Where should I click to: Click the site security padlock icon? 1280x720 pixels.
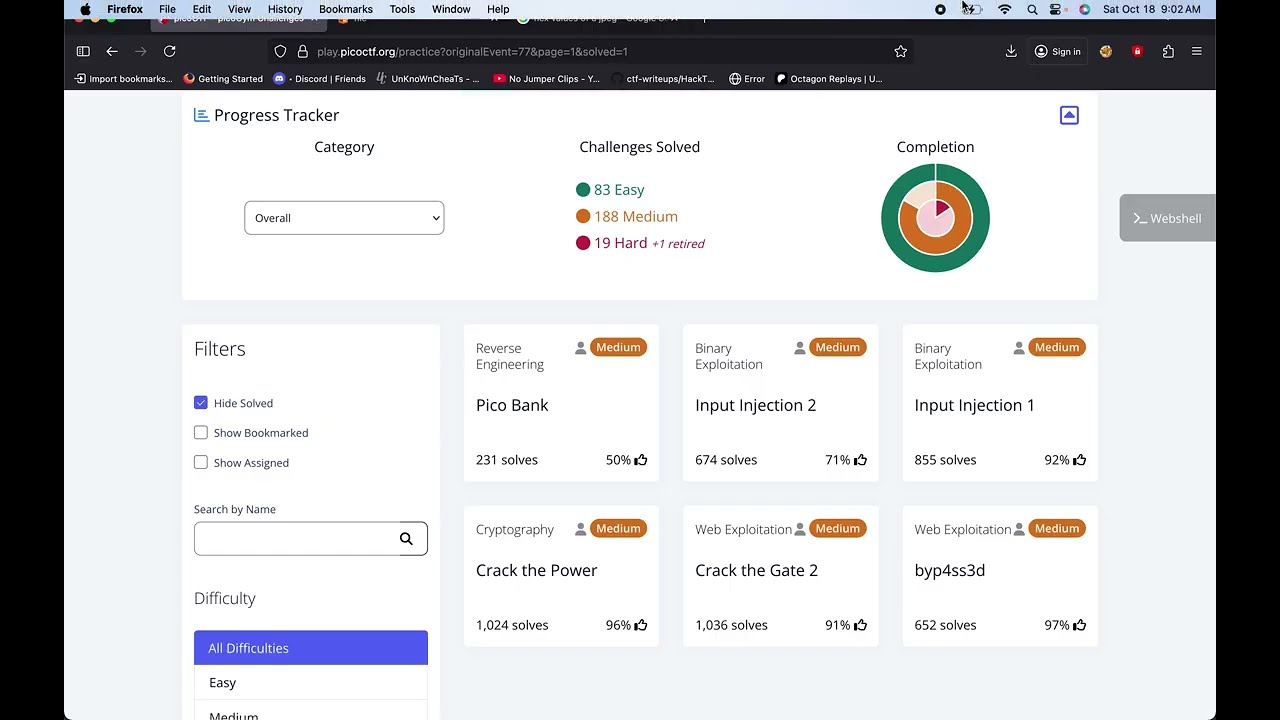tap(302, 51)
